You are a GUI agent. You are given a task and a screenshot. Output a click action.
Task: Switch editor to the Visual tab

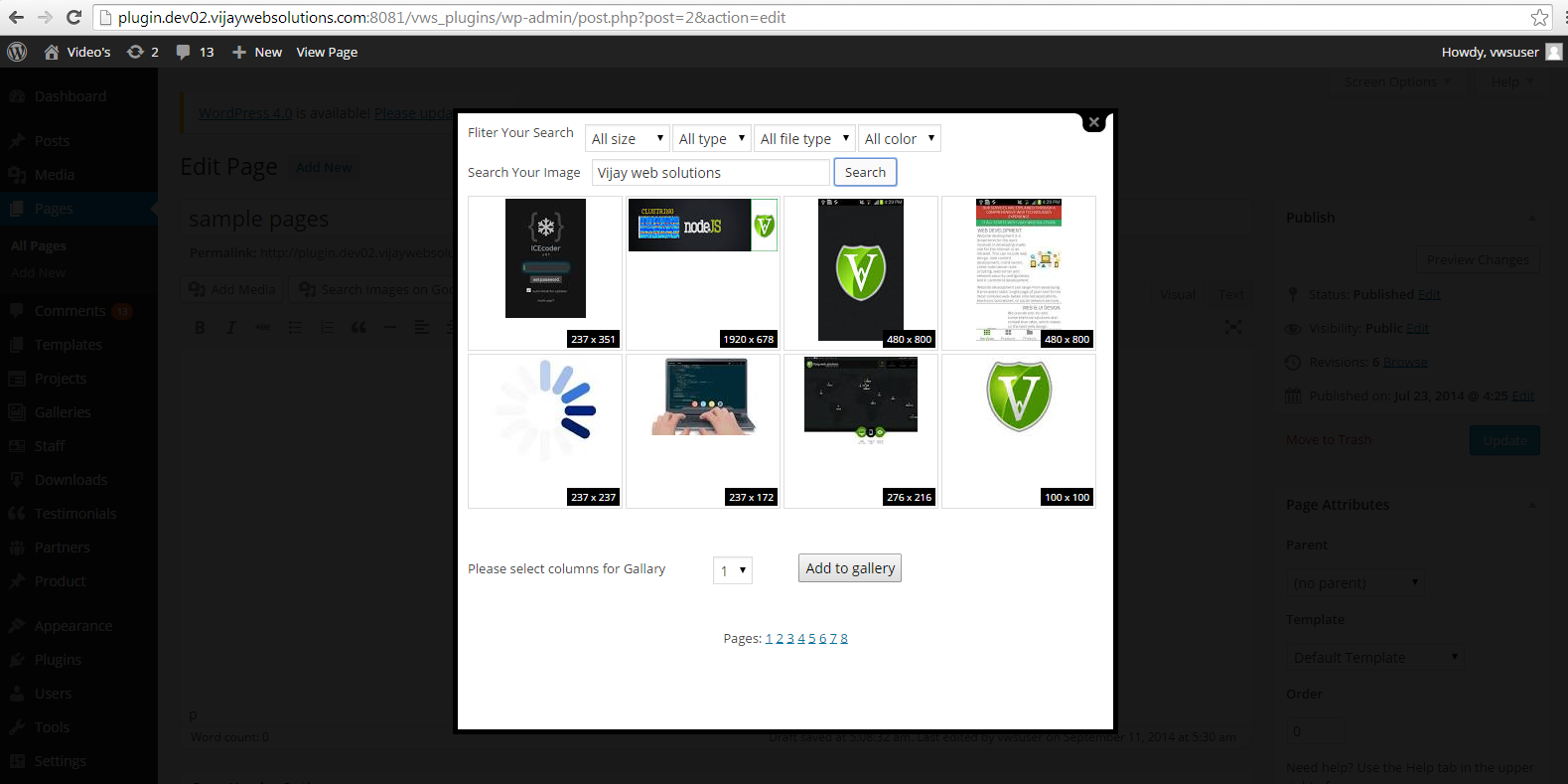[x=1178, y=295]
